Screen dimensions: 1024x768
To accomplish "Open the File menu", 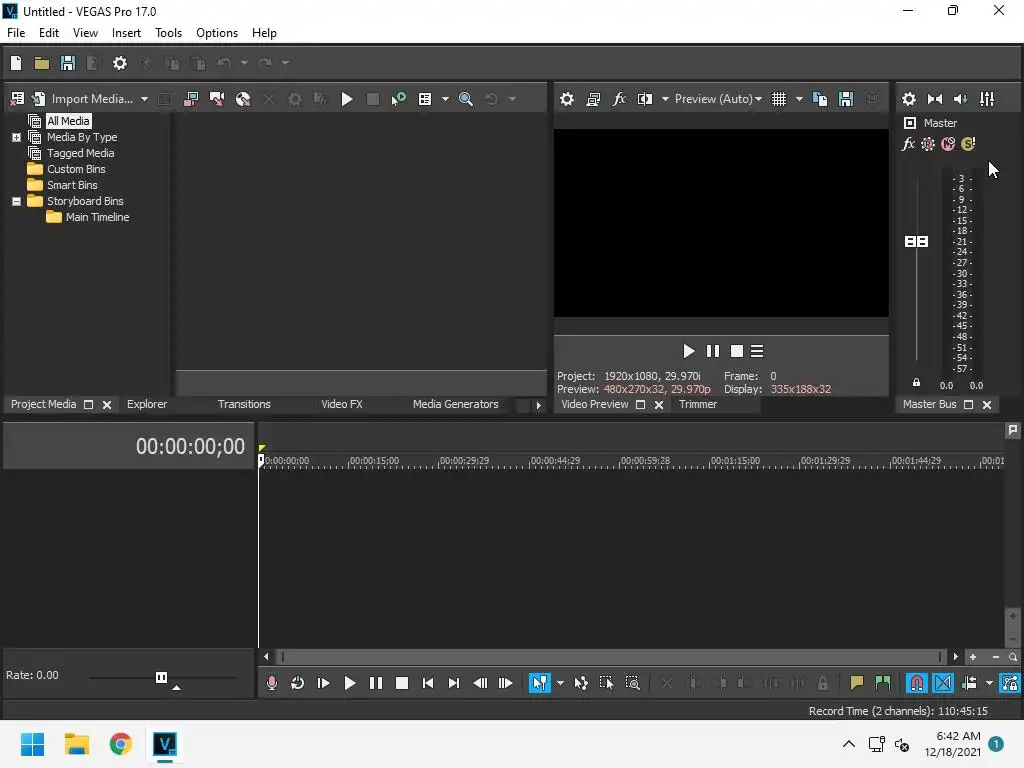I will click(x=16, y=33).
